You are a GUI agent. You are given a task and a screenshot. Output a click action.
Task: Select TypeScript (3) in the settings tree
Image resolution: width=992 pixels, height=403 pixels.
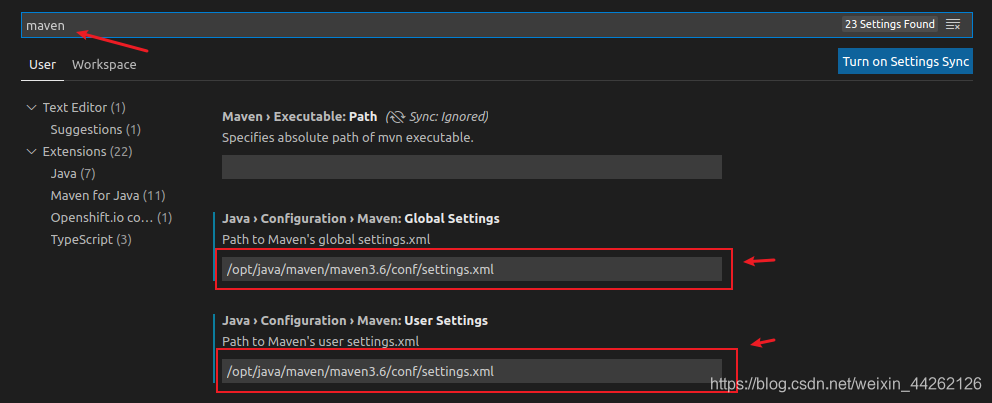[x=91, y=240]
